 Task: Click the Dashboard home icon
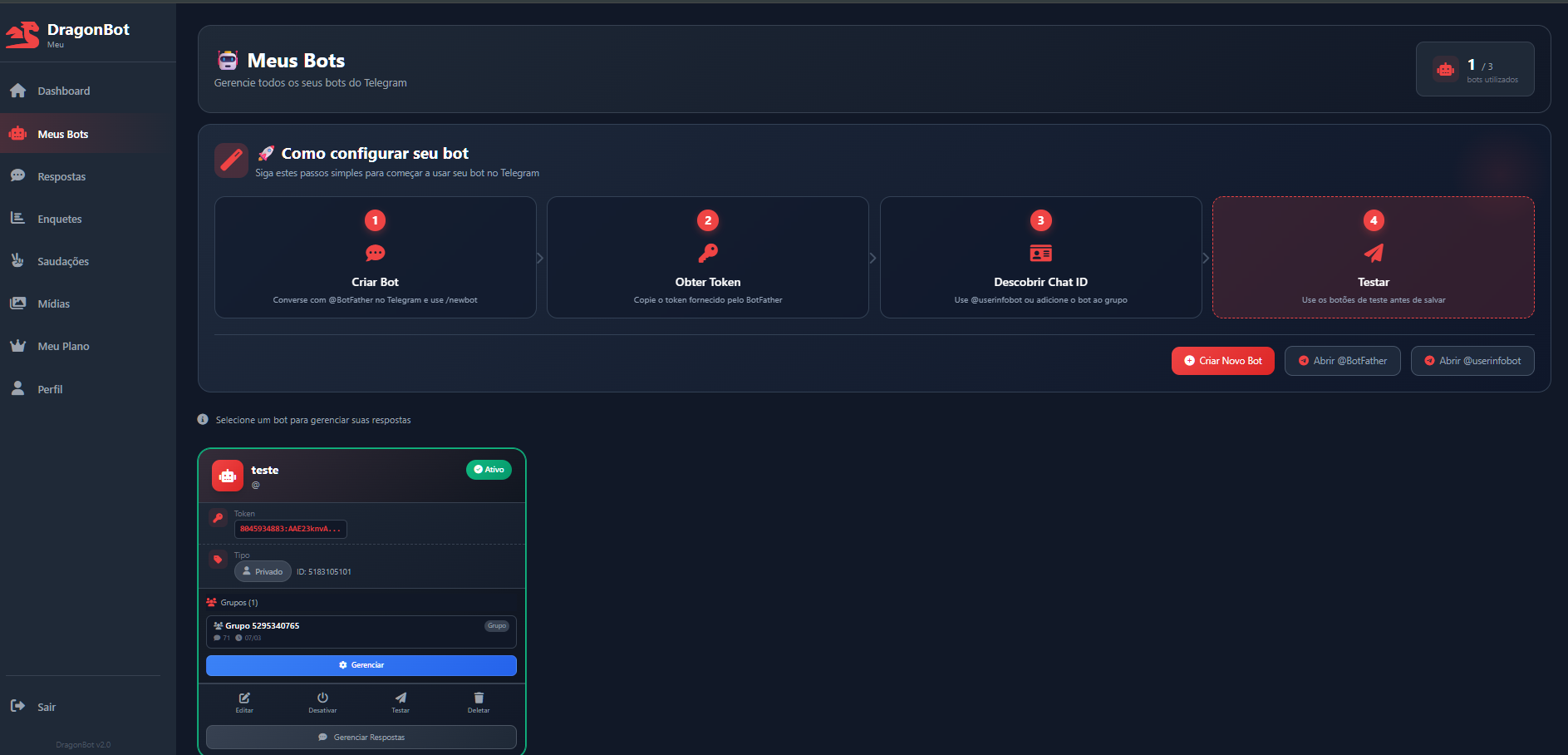click(17, 90)
